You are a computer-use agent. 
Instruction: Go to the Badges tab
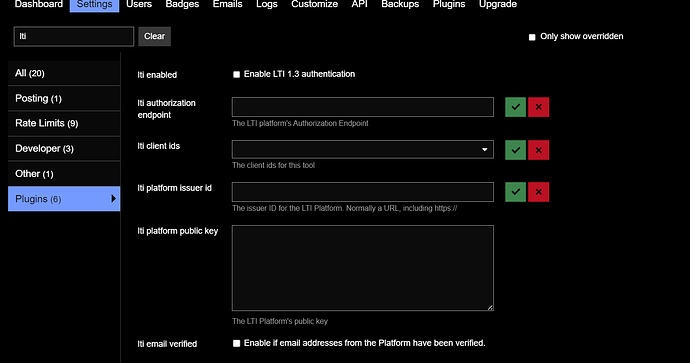[182, 4]
